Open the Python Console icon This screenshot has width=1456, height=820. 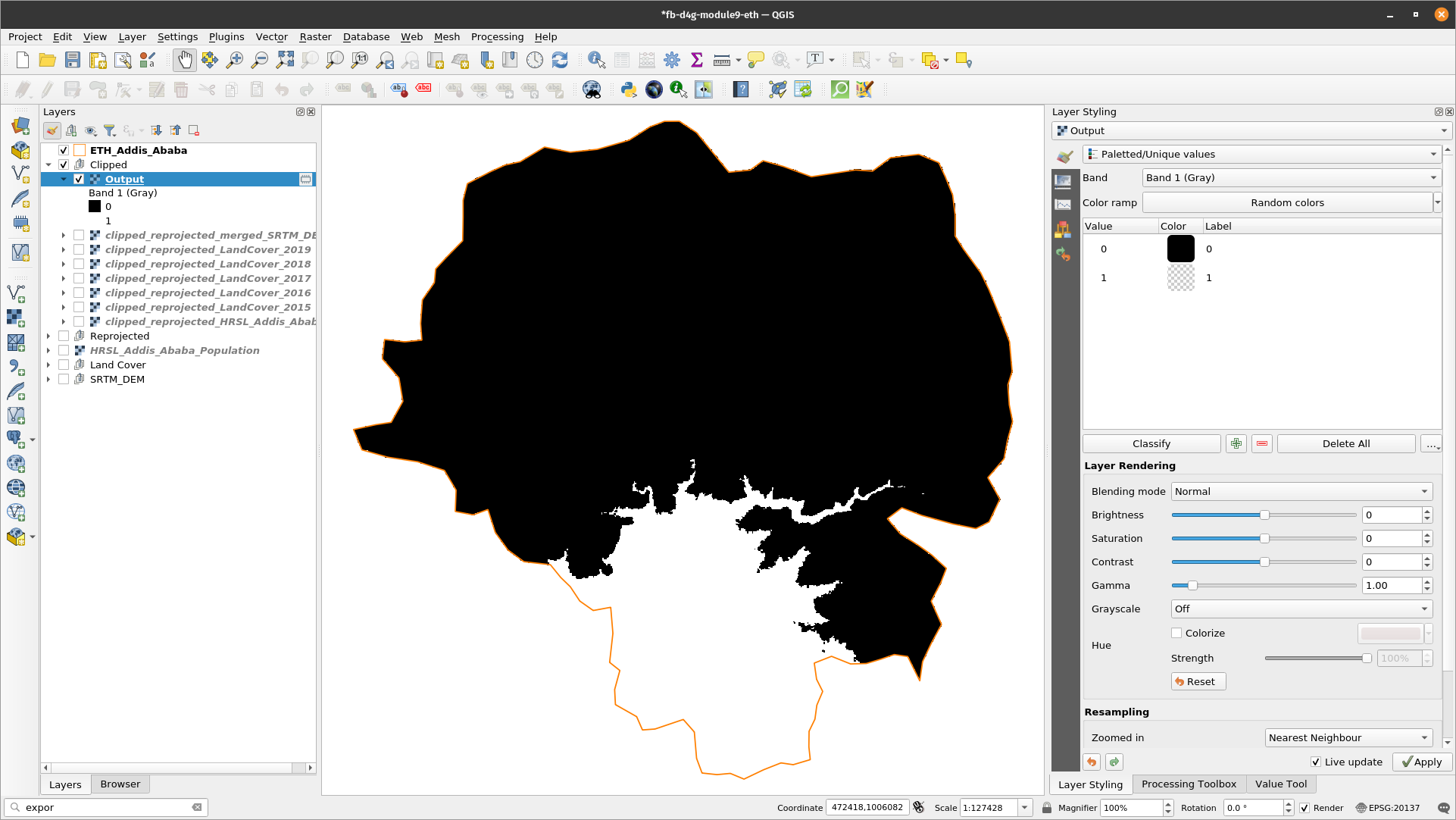(x=629, y=89)
